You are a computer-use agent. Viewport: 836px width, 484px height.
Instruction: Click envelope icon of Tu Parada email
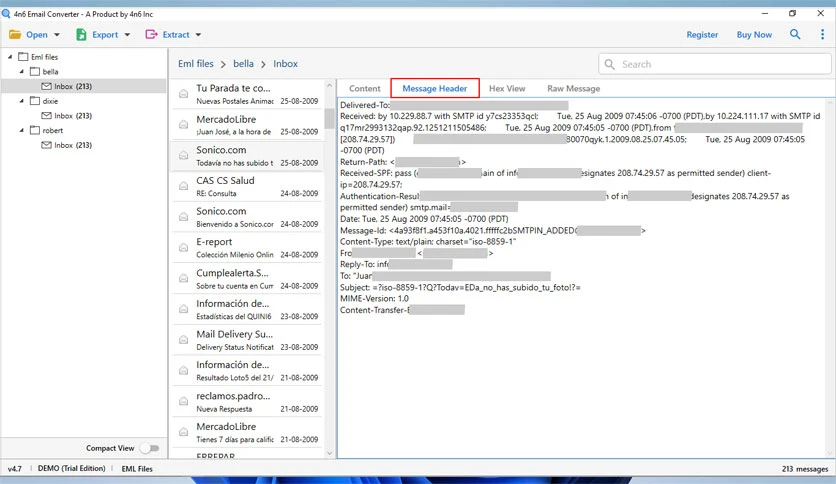point(183,94)
